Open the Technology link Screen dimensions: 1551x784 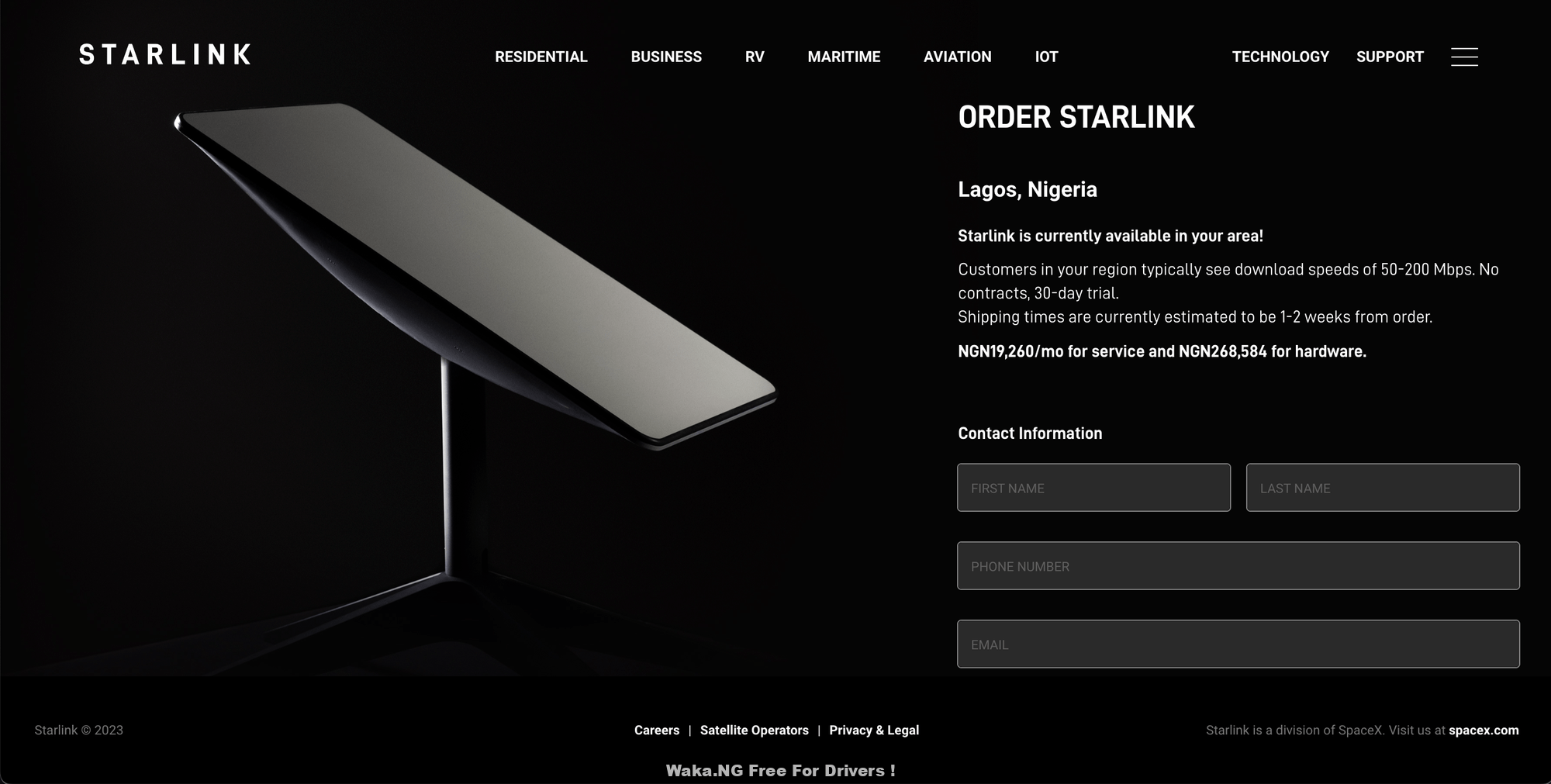point(1280,57)
